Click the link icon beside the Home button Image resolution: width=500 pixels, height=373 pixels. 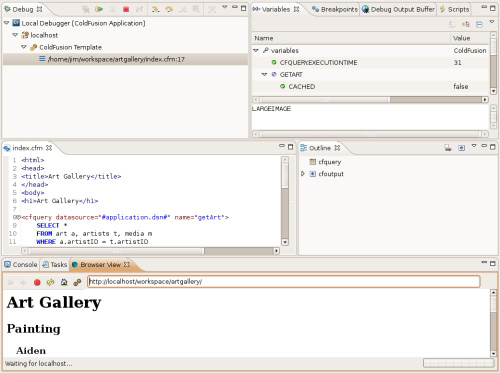(77, 282)
